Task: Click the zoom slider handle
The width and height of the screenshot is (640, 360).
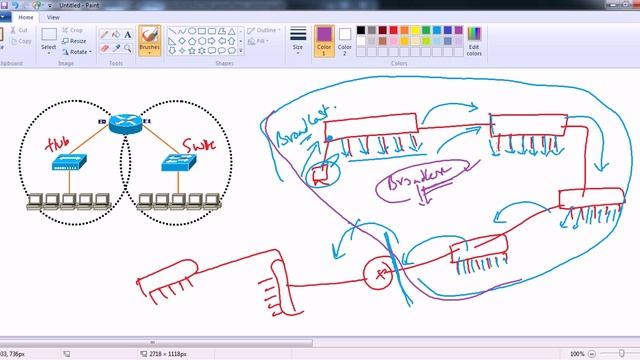Action: (x=621, y=353)
